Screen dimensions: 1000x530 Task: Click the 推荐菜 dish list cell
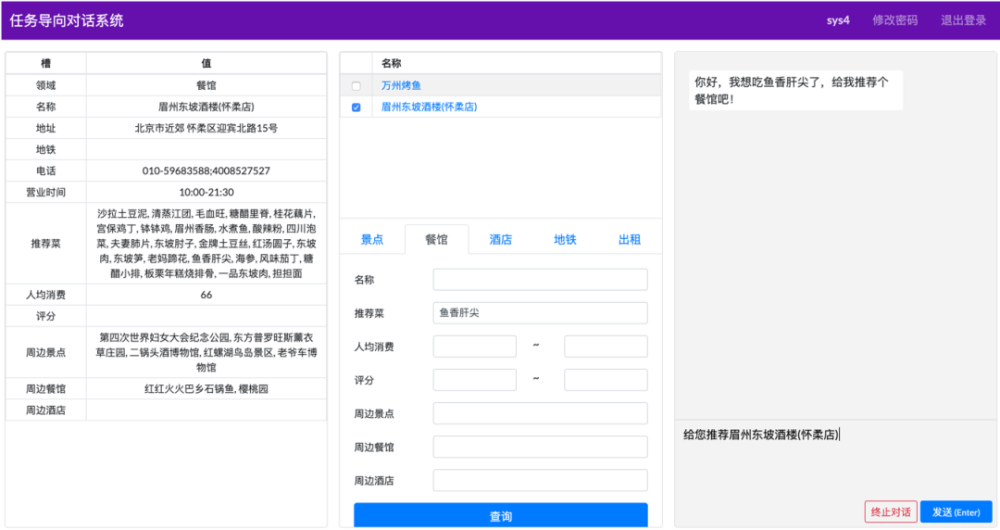[206, 244]
